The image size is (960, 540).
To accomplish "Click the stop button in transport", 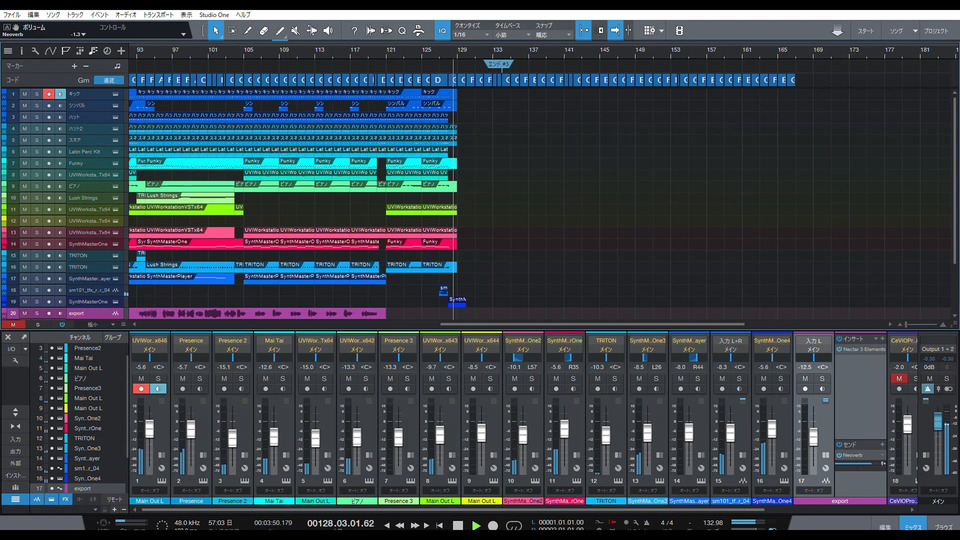I will (x=458, y=526).
